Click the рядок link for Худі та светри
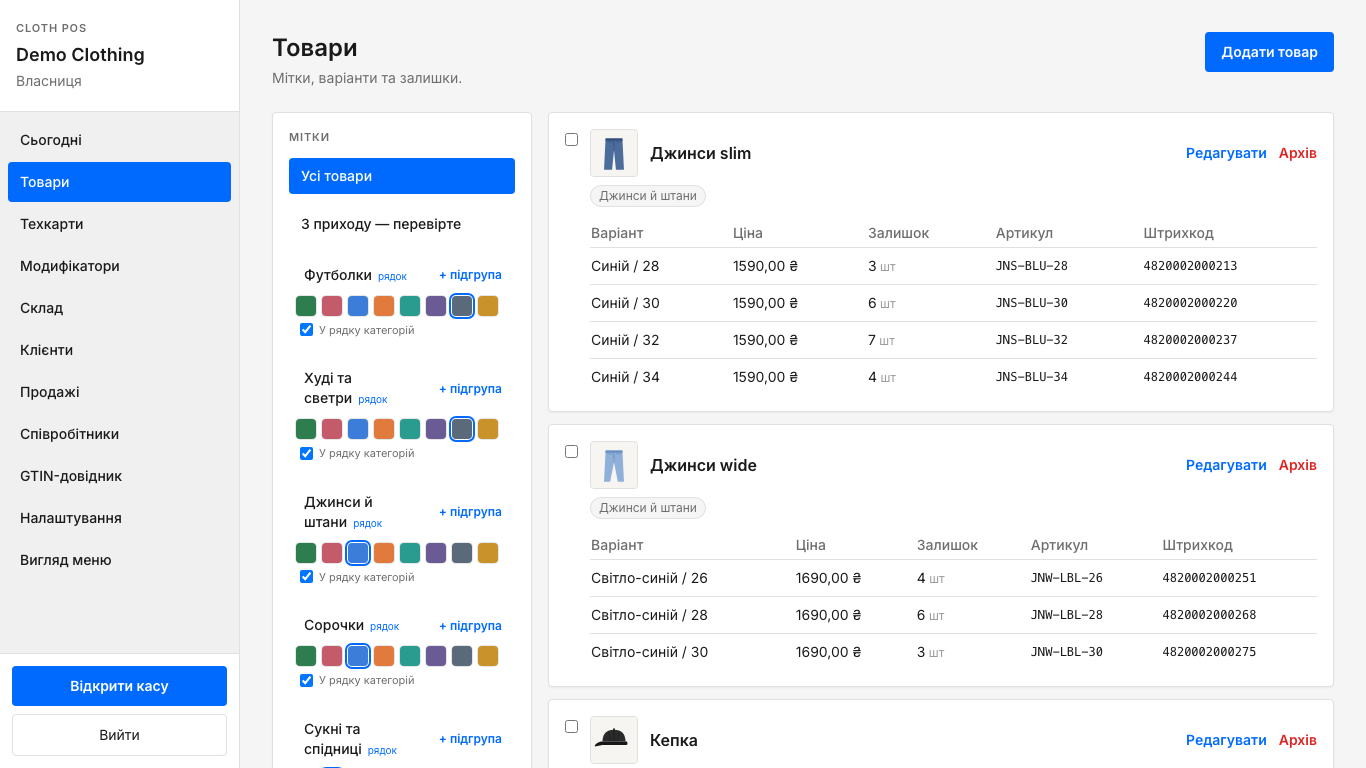Viewport: 1366px width, 768px height. point(373,399)
